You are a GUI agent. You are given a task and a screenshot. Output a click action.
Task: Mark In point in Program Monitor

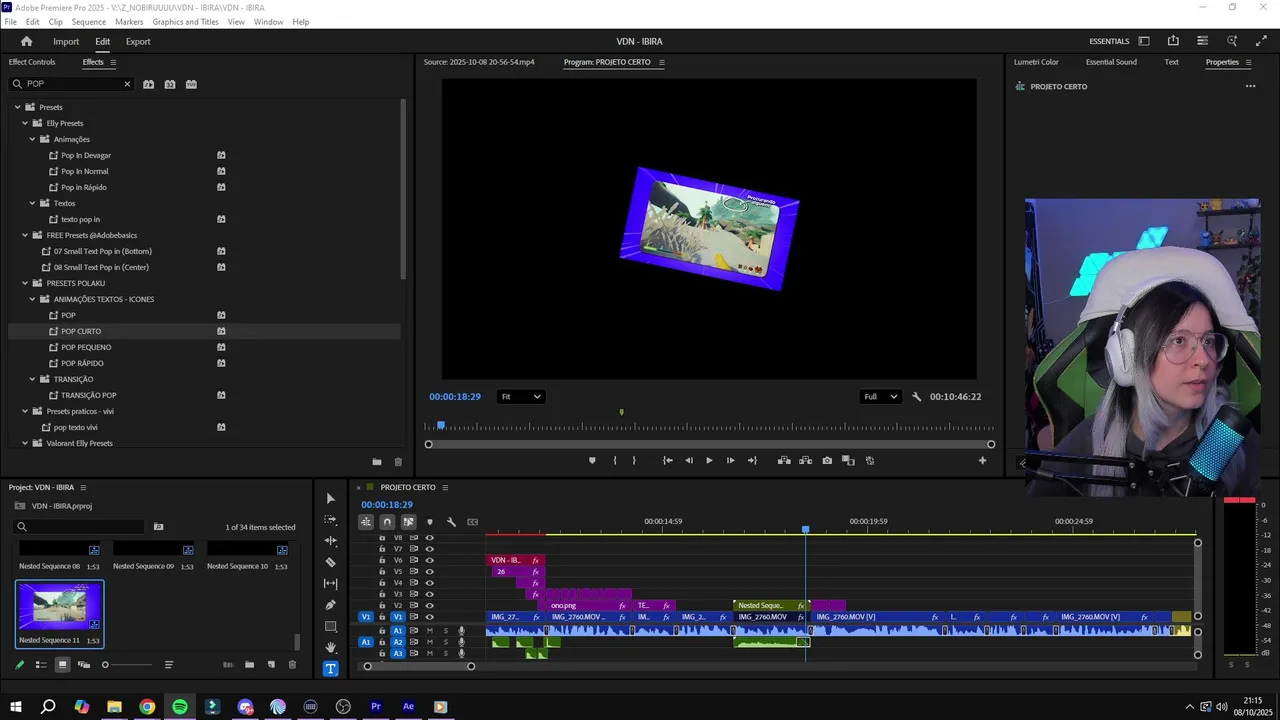click(615, 461)
